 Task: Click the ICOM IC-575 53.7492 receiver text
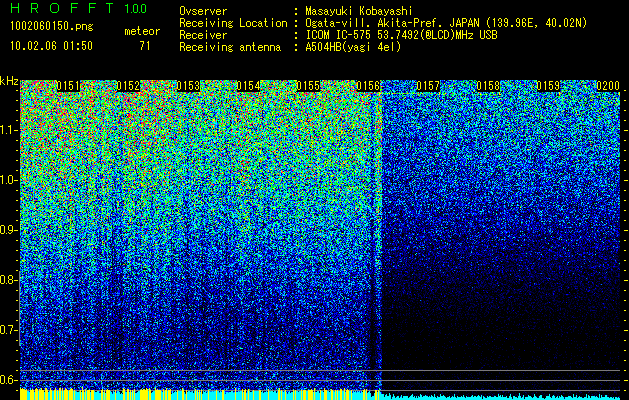pos(401,35)
